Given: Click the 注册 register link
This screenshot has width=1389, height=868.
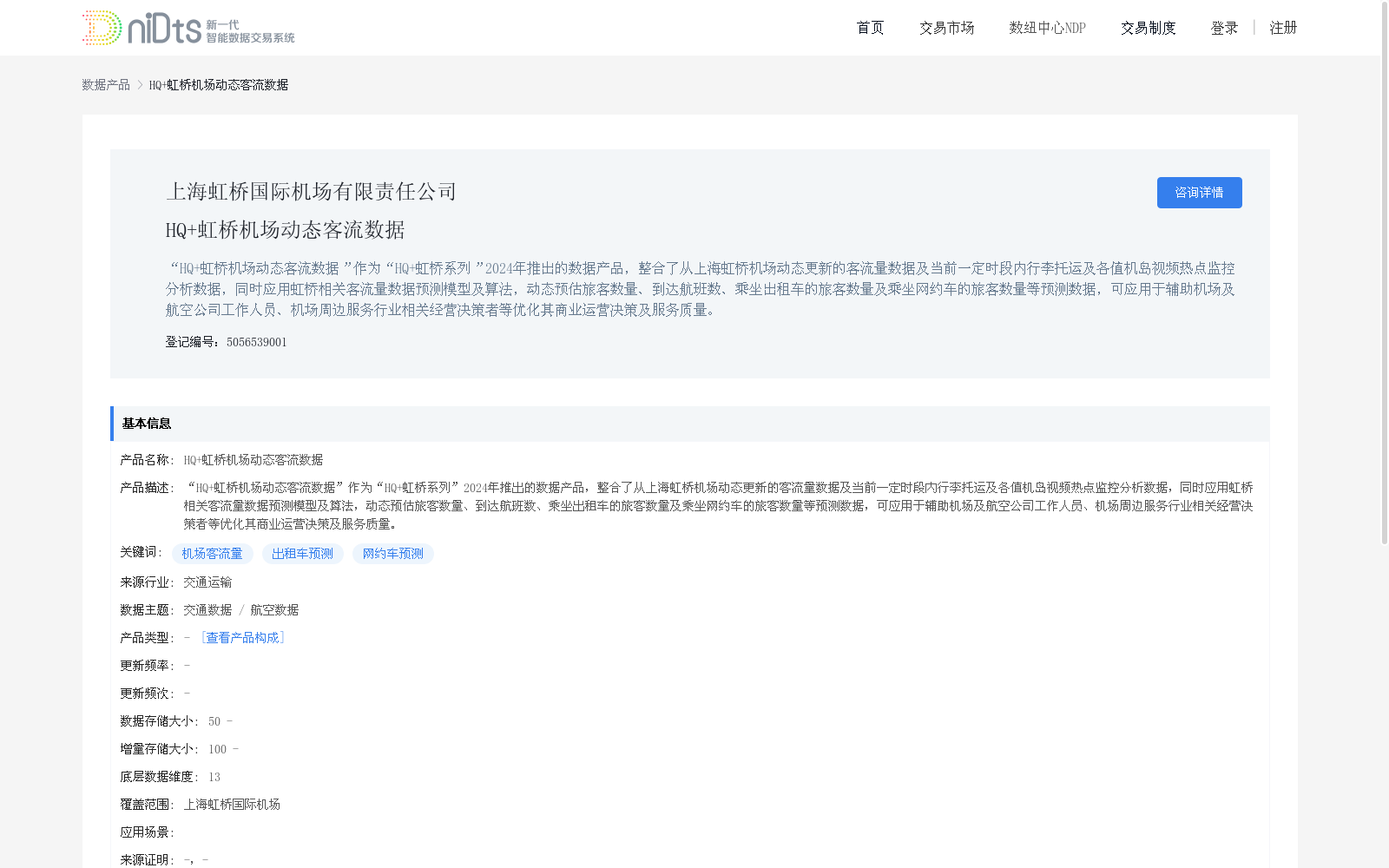Looking at the screenshot, I should click(1283, 27).
